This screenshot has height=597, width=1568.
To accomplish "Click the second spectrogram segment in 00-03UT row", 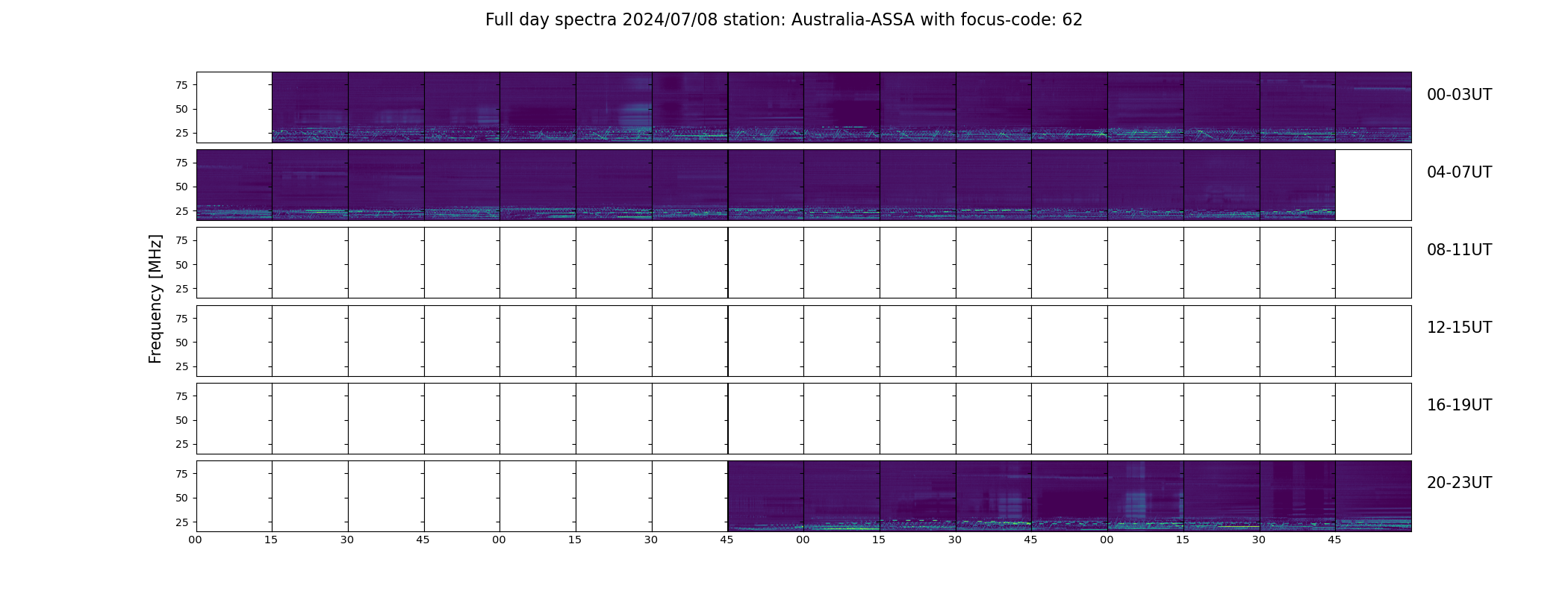I will pos(310,107).
